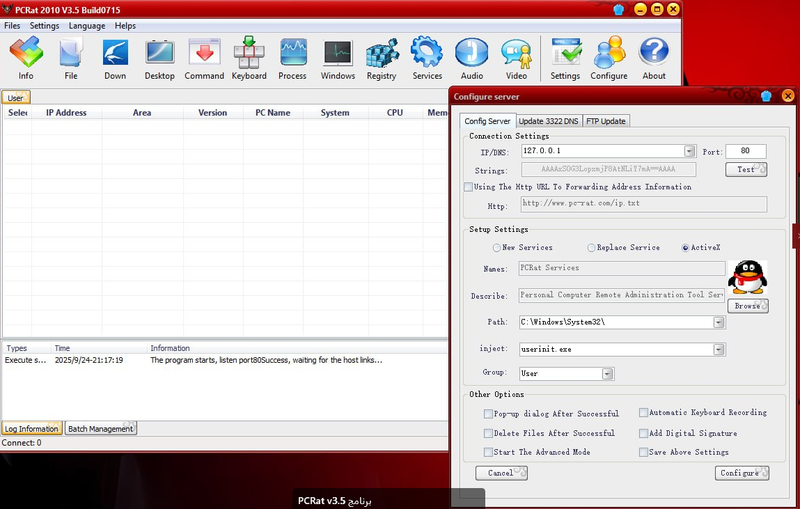Click the CPU column header

[x=395, y=113]
